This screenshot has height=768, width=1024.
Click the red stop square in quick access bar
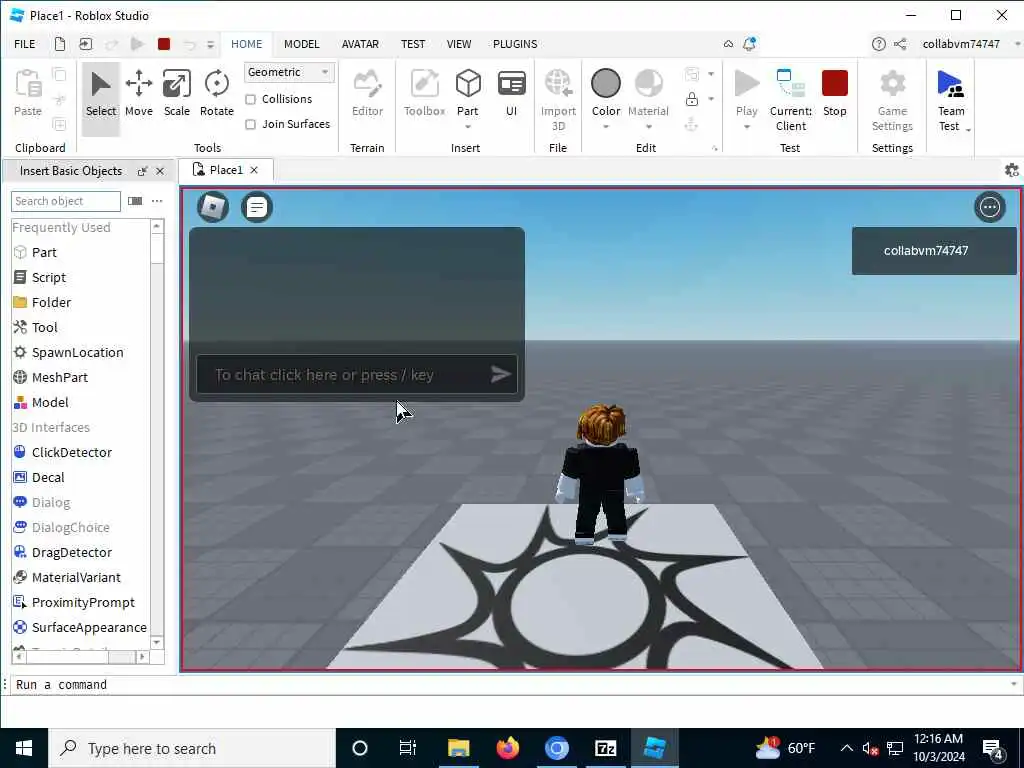point(164,44)
